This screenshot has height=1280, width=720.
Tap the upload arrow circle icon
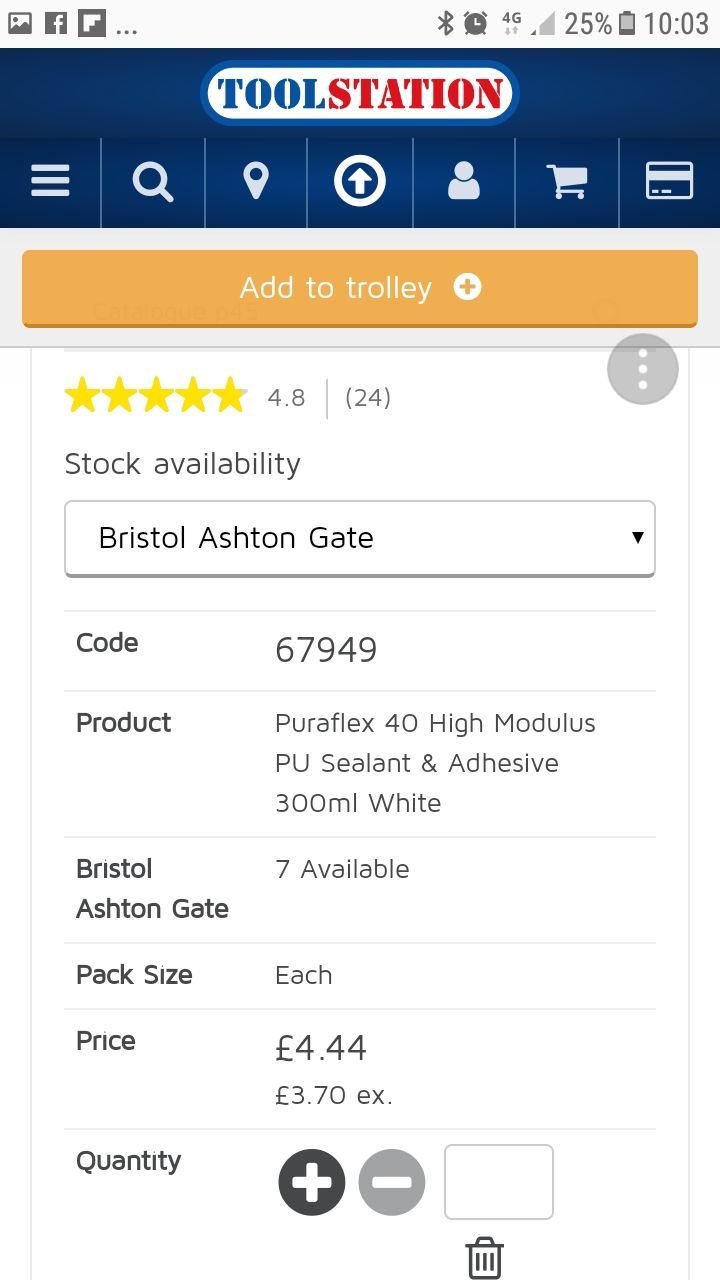360,182
